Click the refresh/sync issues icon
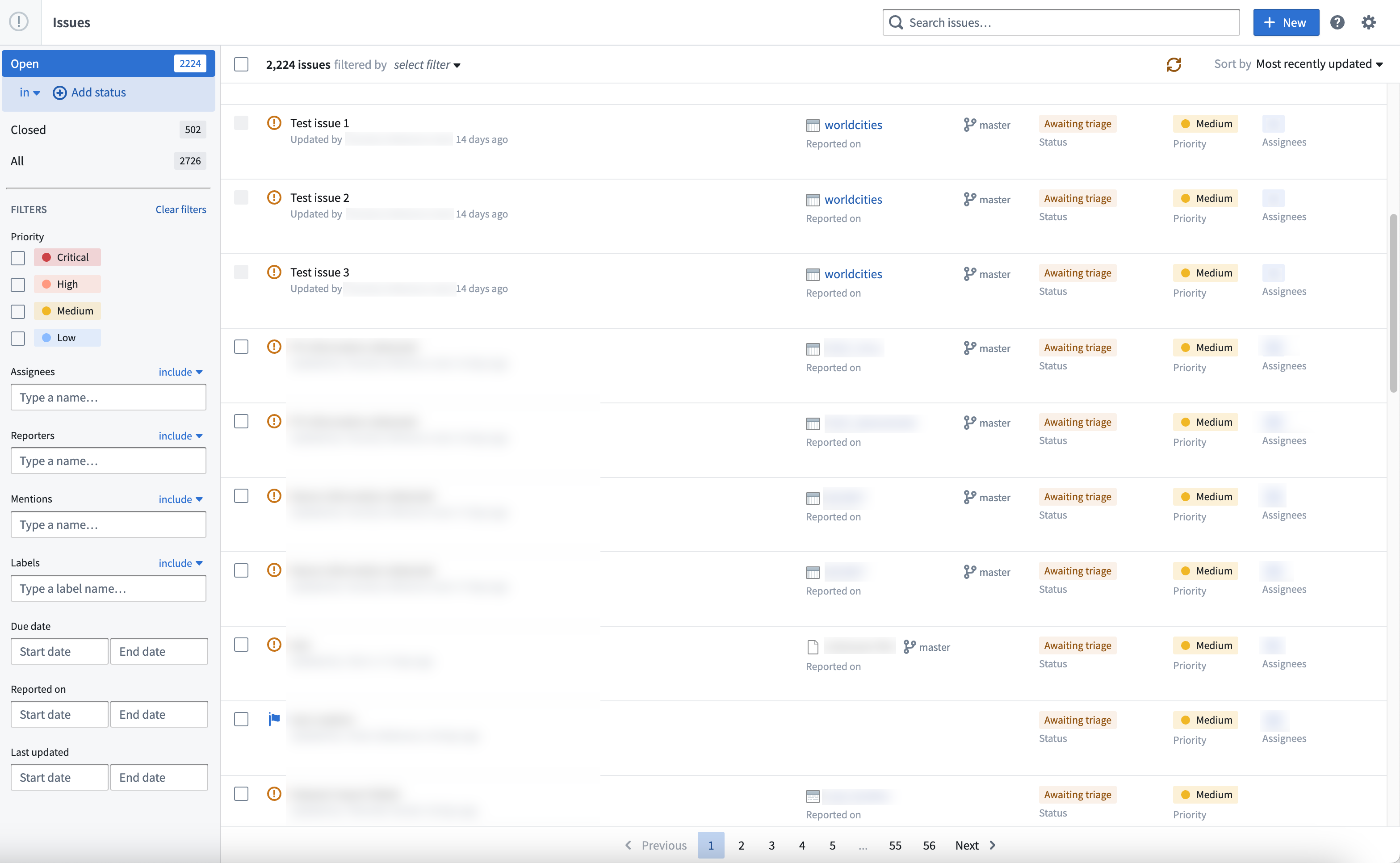Screen dimensions: 1400x863 [1174, 64]
